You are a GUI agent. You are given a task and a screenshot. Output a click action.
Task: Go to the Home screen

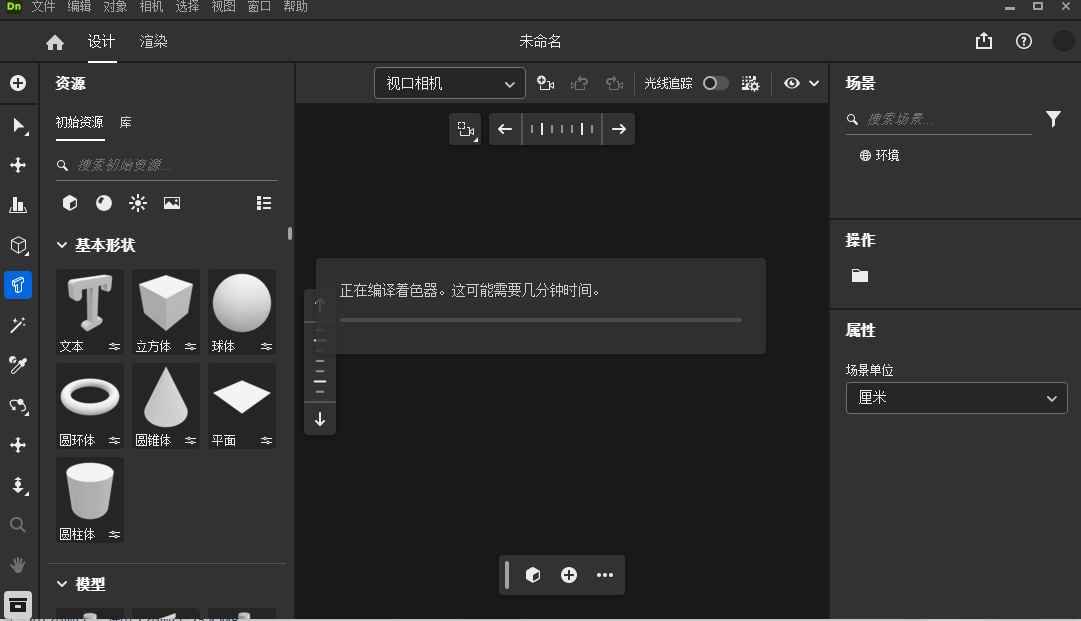54,42
